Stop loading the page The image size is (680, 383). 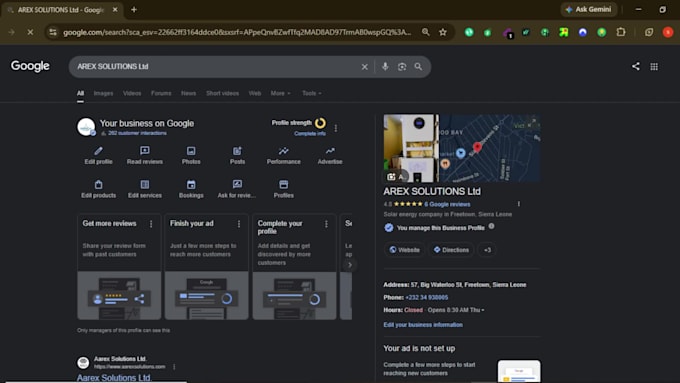[x=30, y=32]
